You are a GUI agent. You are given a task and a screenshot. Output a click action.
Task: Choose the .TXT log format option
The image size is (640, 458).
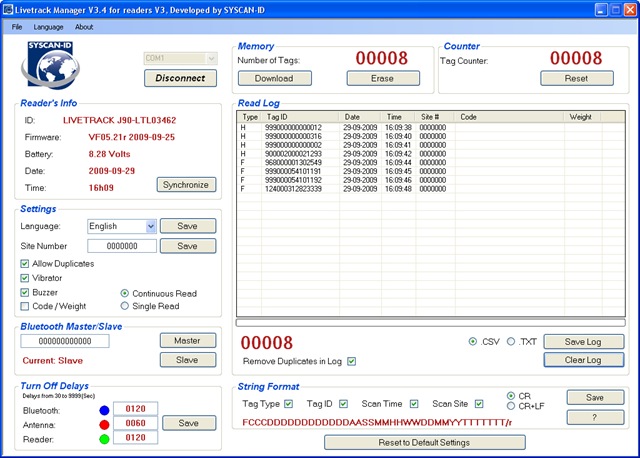(511, 341)
